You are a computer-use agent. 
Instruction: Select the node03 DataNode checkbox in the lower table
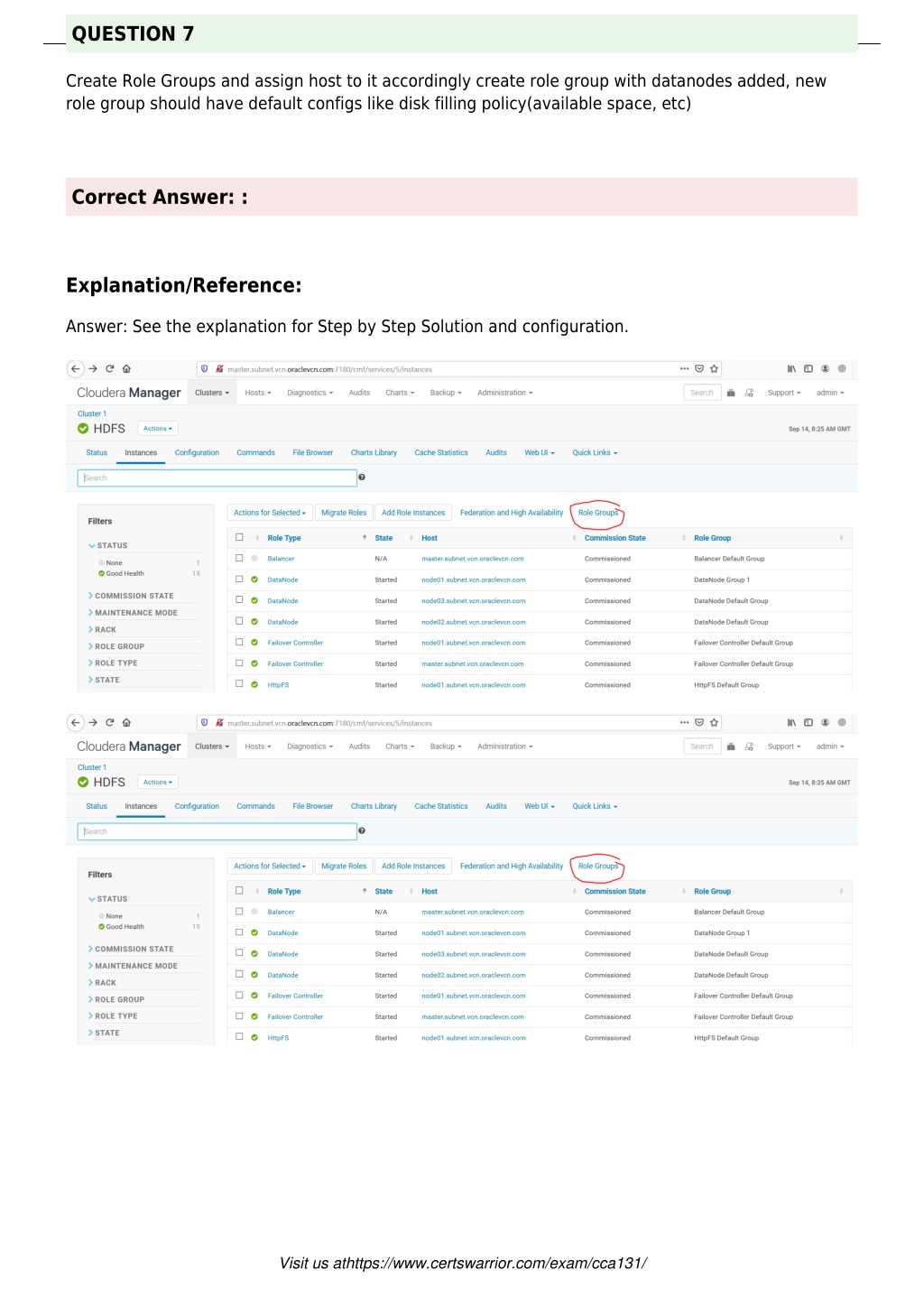pyautogui.click(x=239, y=953)
